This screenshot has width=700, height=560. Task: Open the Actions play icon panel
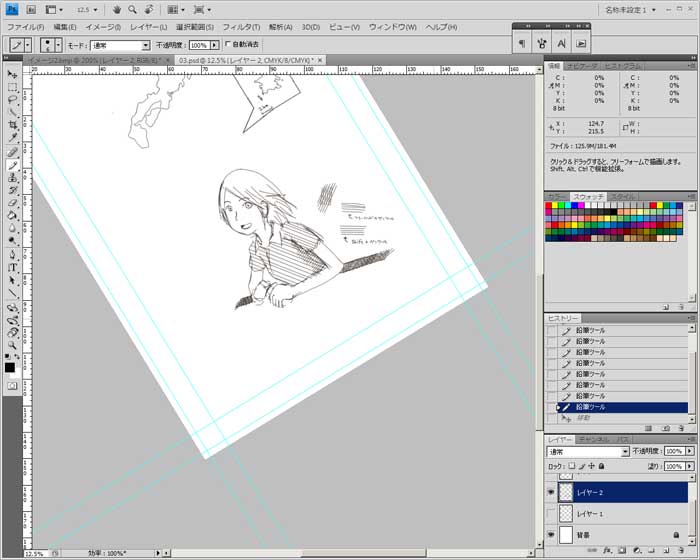pos(581,43)
